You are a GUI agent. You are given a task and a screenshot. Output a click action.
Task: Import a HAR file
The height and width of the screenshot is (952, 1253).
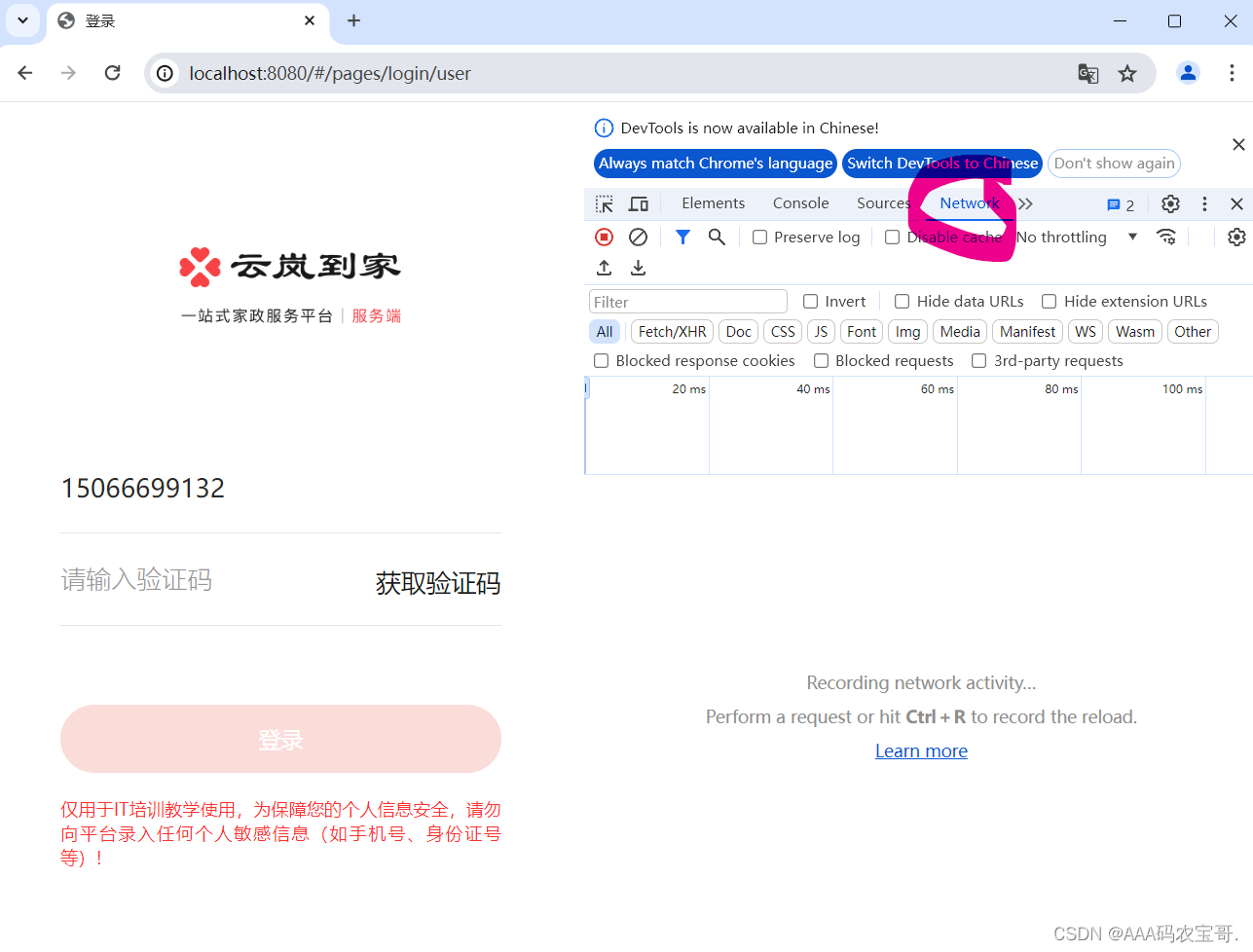pos(605,268)
